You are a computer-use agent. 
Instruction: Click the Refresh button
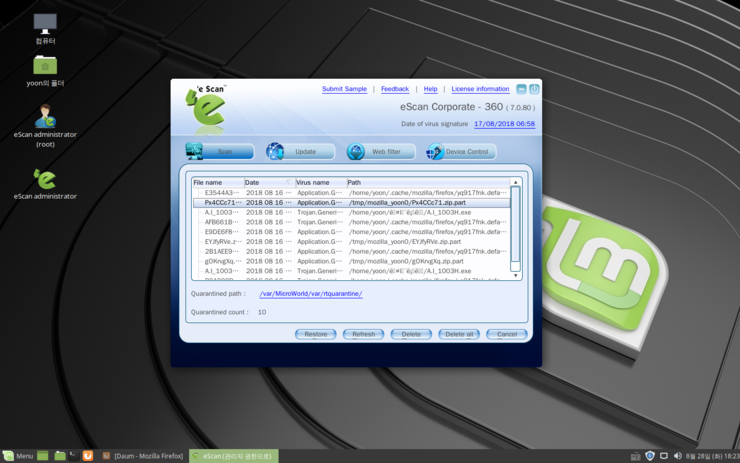[x=363, y=334]
